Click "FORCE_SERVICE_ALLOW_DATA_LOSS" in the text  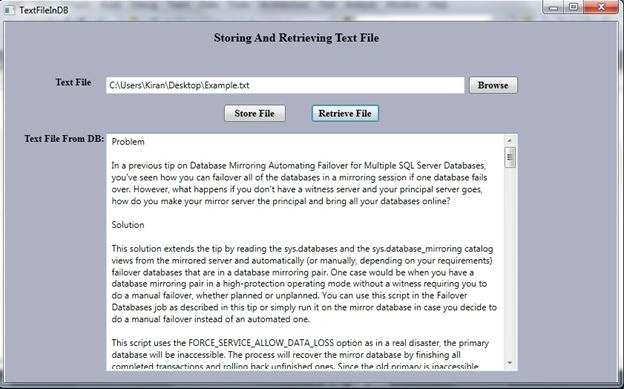(262, 343)
